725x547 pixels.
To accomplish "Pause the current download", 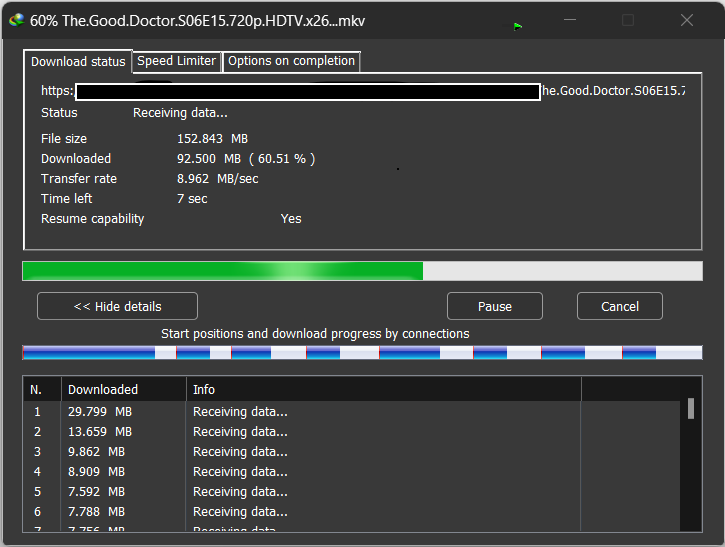I will [x=495, y=306].
